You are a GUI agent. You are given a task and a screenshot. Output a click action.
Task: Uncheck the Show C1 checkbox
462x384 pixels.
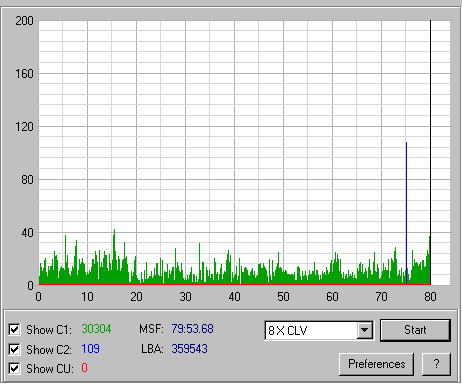pyautogui.click(x=14, y=330)
